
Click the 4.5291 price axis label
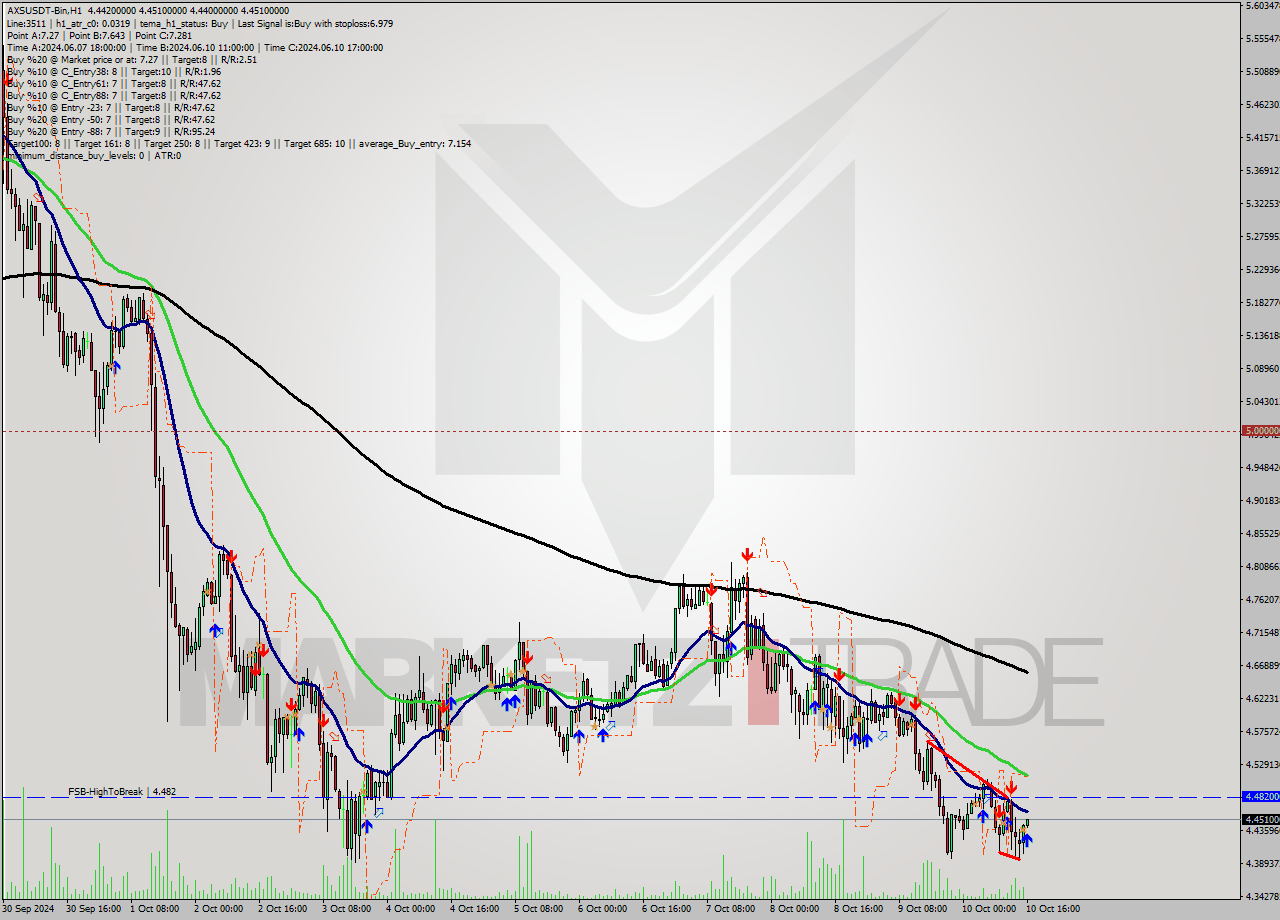point(1262,764)
